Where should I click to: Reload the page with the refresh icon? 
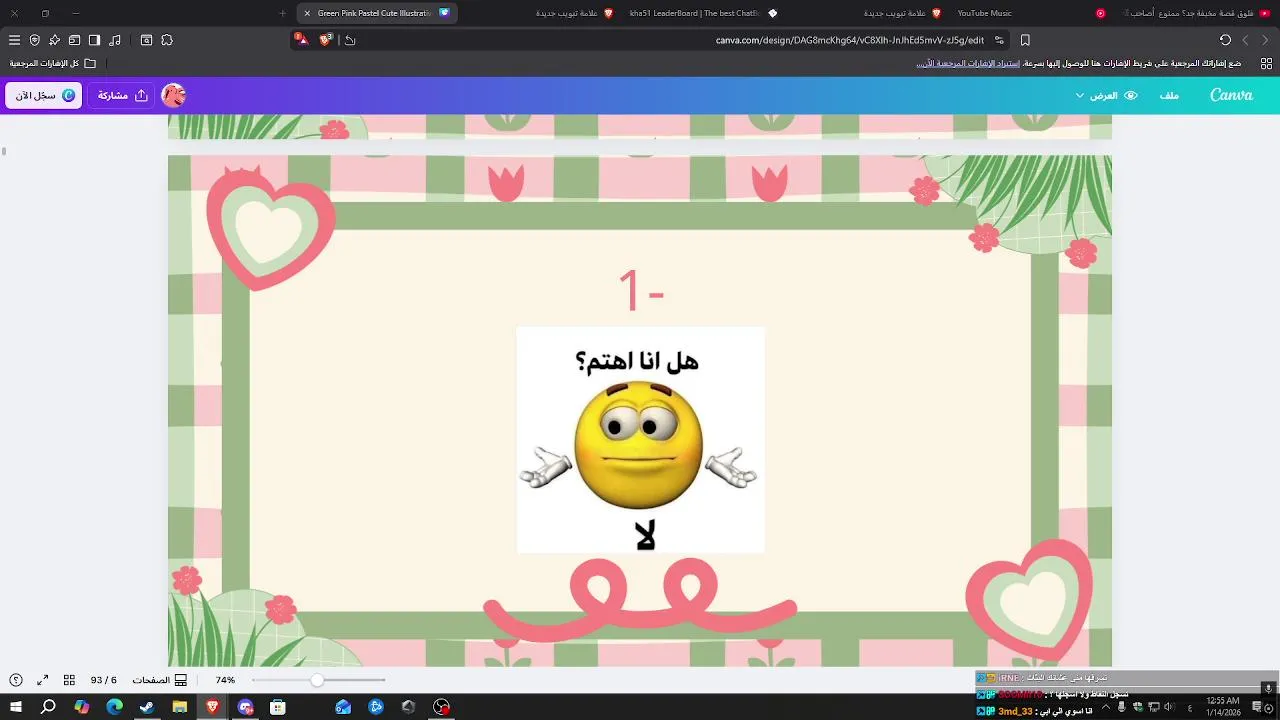(x=1225, y=40)
